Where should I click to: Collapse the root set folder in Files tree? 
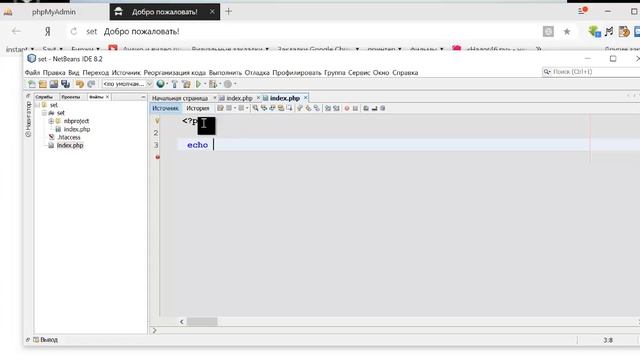click(38, 105)
